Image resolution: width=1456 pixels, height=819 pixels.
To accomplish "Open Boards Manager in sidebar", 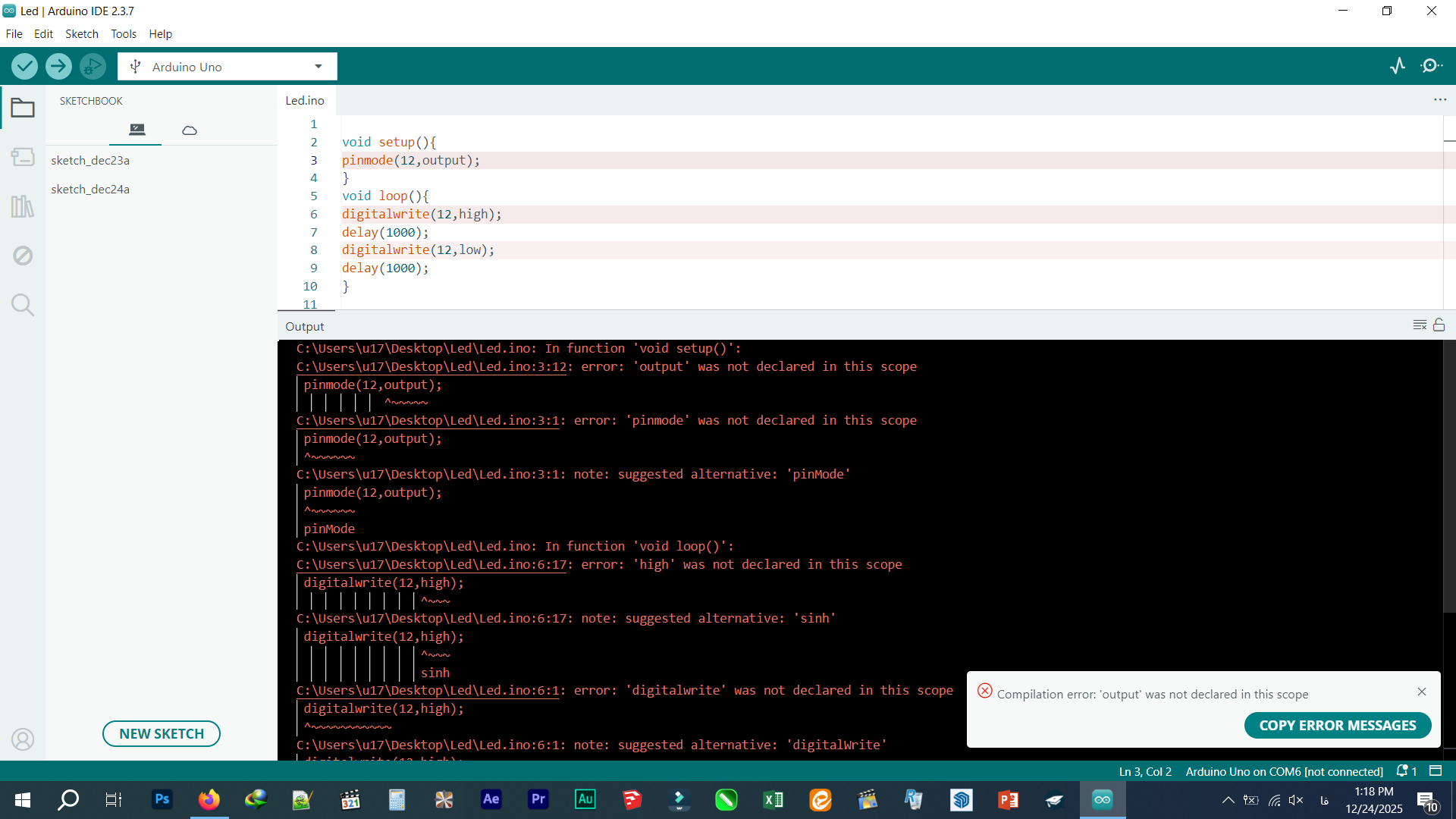I will tap(23, 157).
